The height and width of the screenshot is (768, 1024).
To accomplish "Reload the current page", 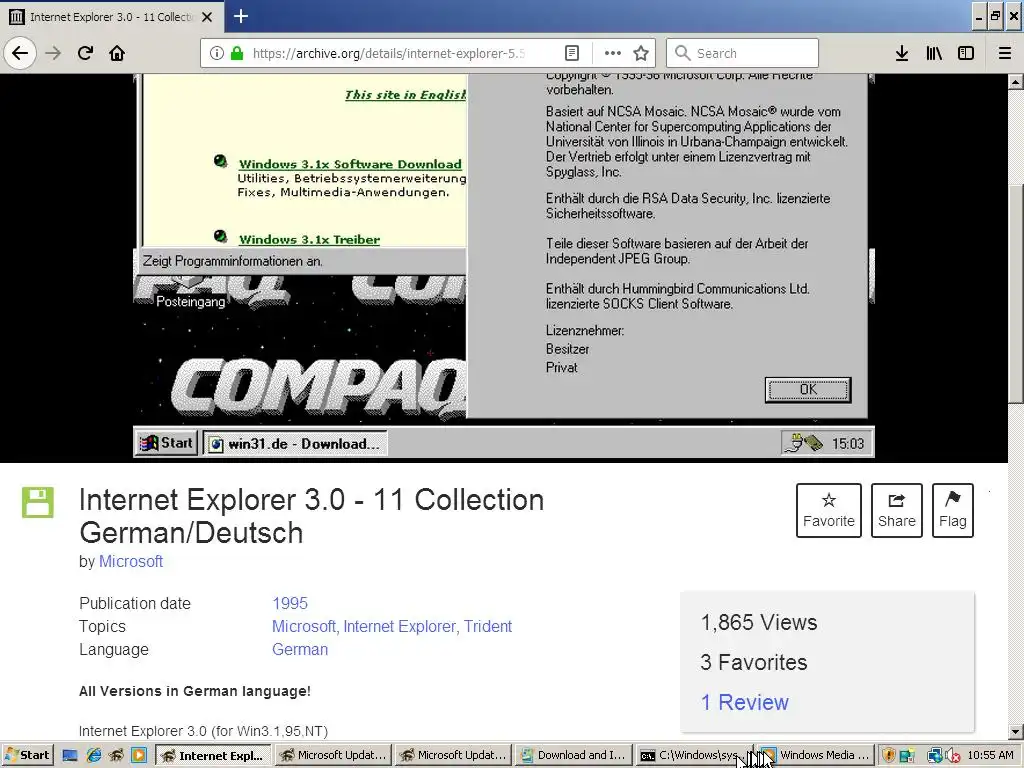I will (86, 53).
